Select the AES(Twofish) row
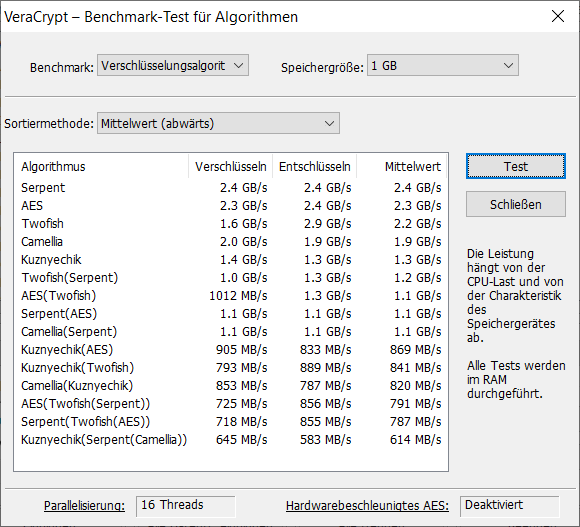 [231, 295]
